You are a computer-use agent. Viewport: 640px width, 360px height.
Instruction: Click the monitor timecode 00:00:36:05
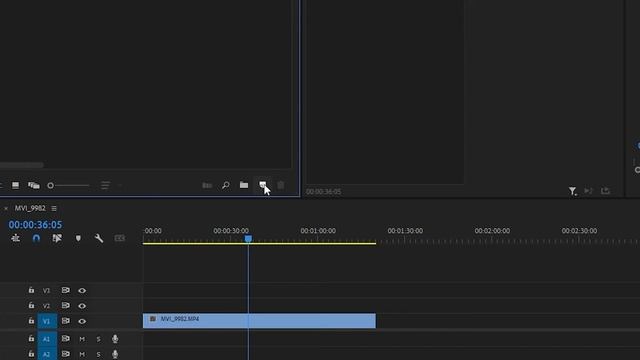click(x=323, y=191)
